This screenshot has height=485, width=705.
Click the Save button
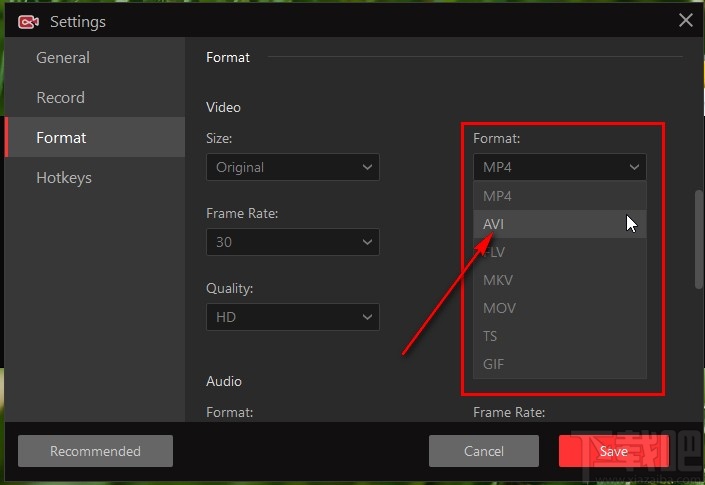pos(614,451)
